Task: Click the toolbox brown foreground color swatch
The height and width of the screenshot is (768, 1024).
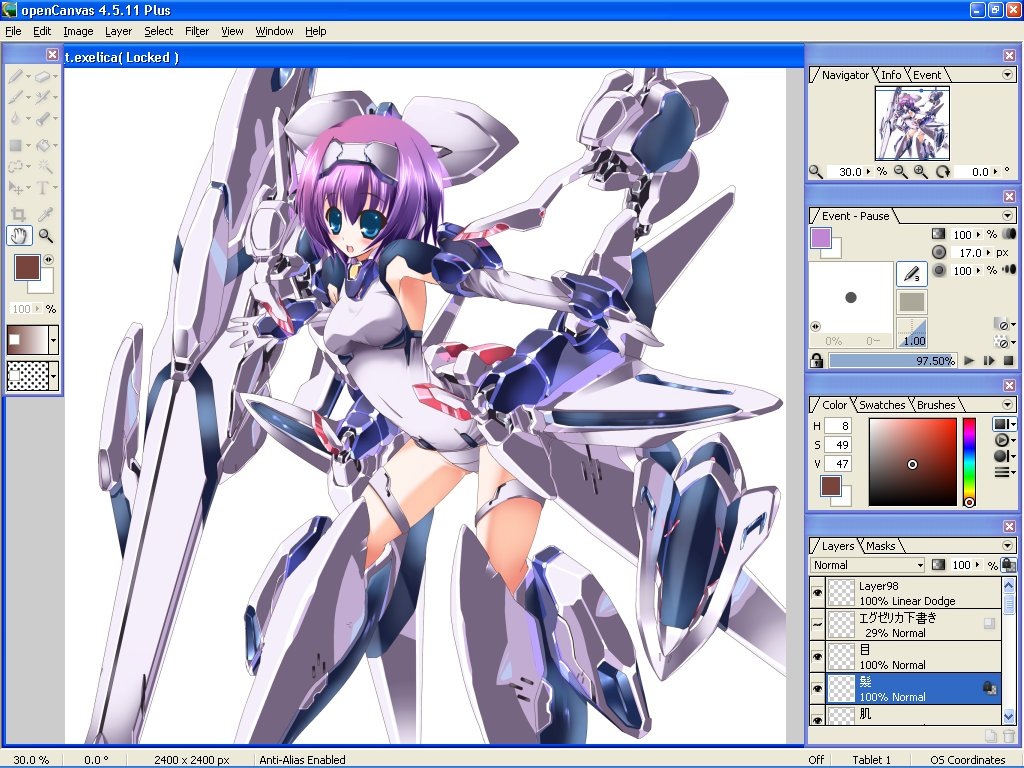Action: [x=27, y=268]
